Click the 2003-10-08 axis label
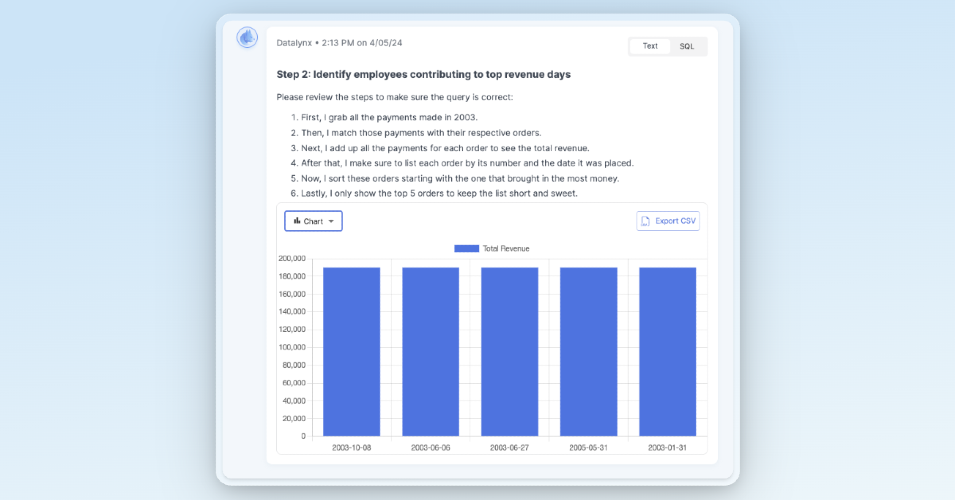 coord(351,448)
